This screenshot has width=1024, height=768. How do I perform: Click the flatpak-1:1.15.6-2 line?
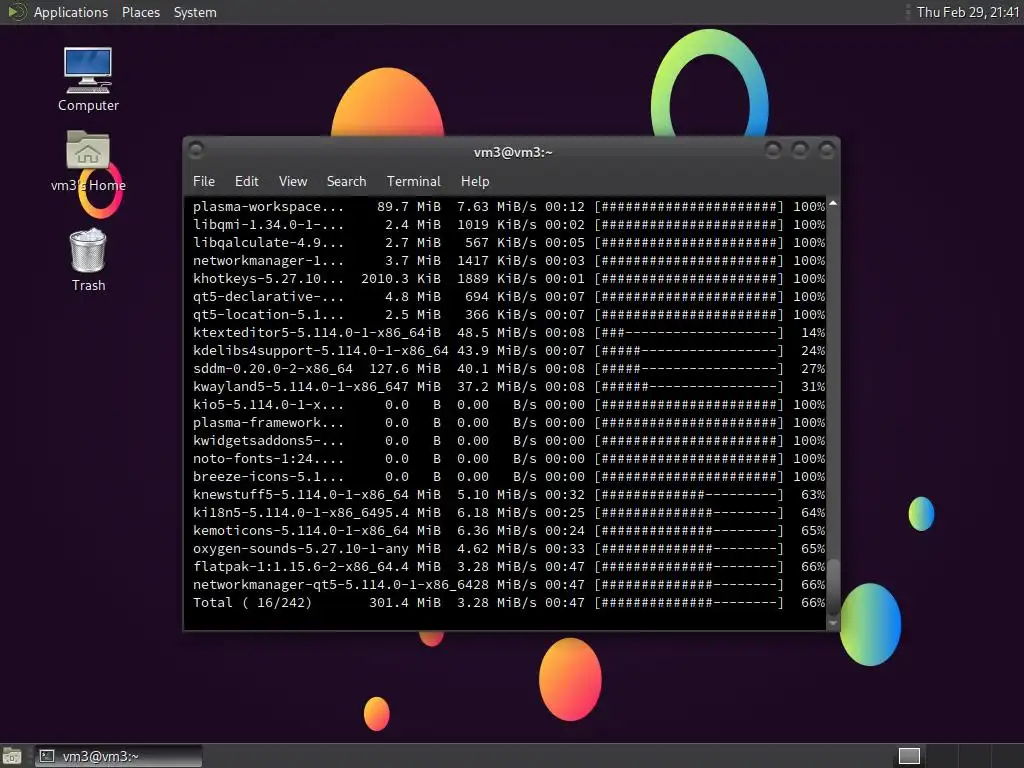pyautogui.click(x=509, y=566)
